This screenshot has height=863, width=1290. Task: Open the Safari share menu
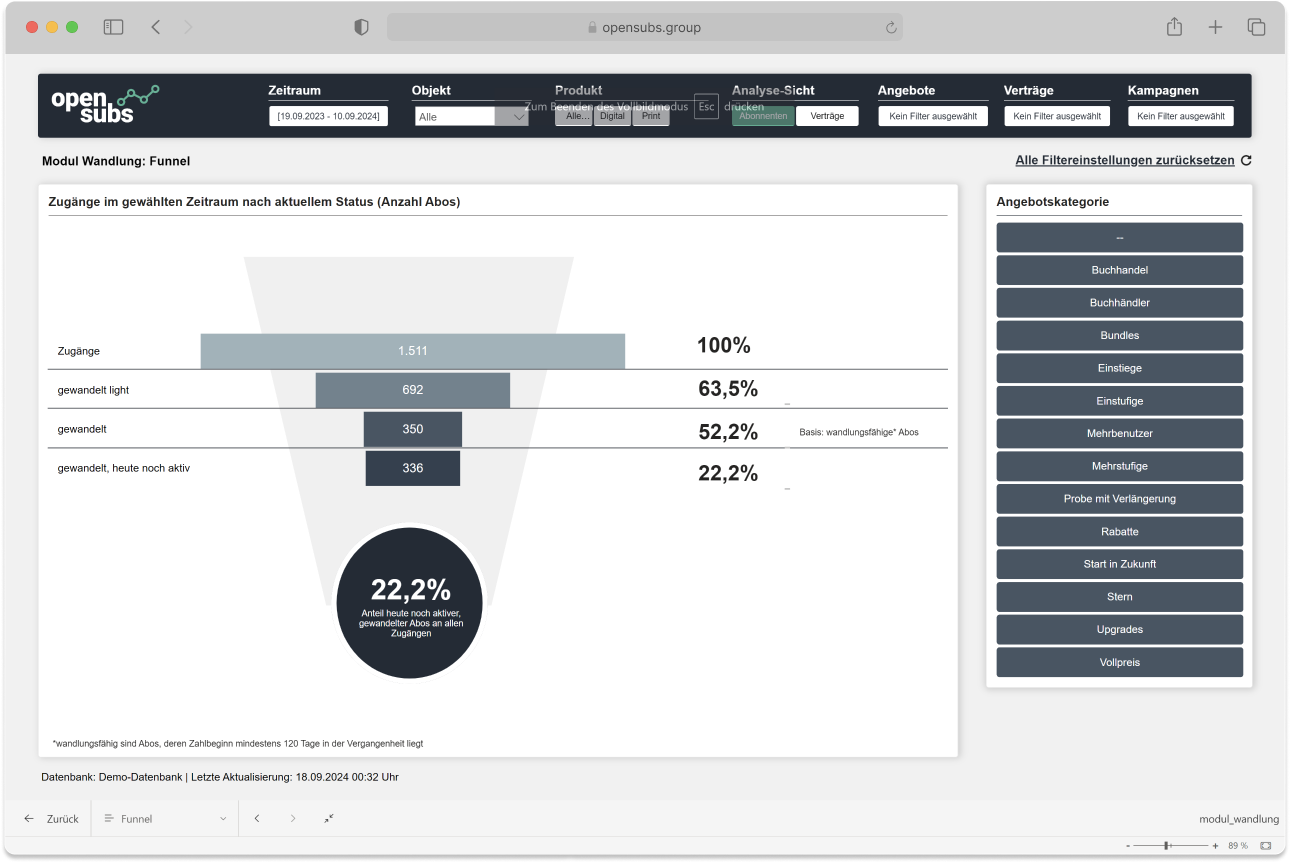[1174, 28]
